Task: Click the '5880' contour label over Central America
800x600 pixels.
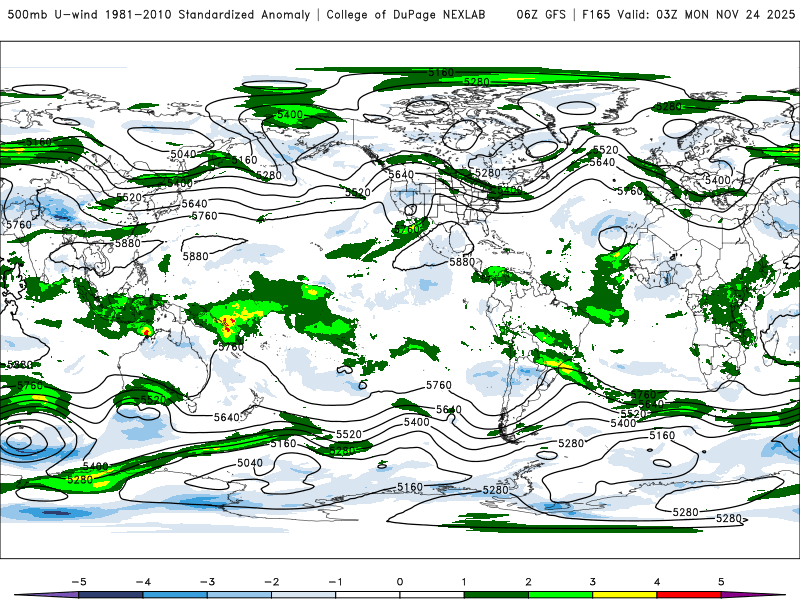Action: [462, 262]
